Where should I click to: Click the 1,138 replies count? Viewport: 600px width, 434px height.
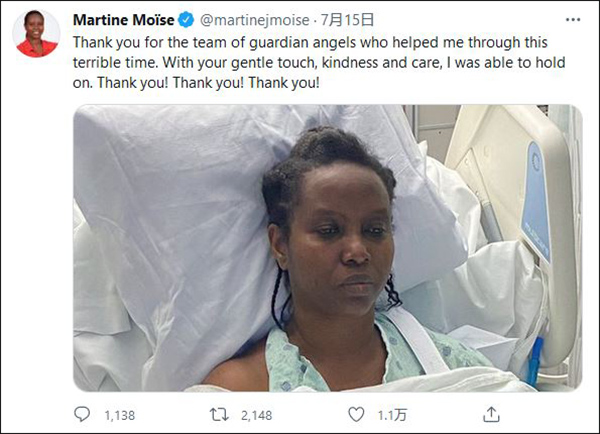(x=118, y=412)
